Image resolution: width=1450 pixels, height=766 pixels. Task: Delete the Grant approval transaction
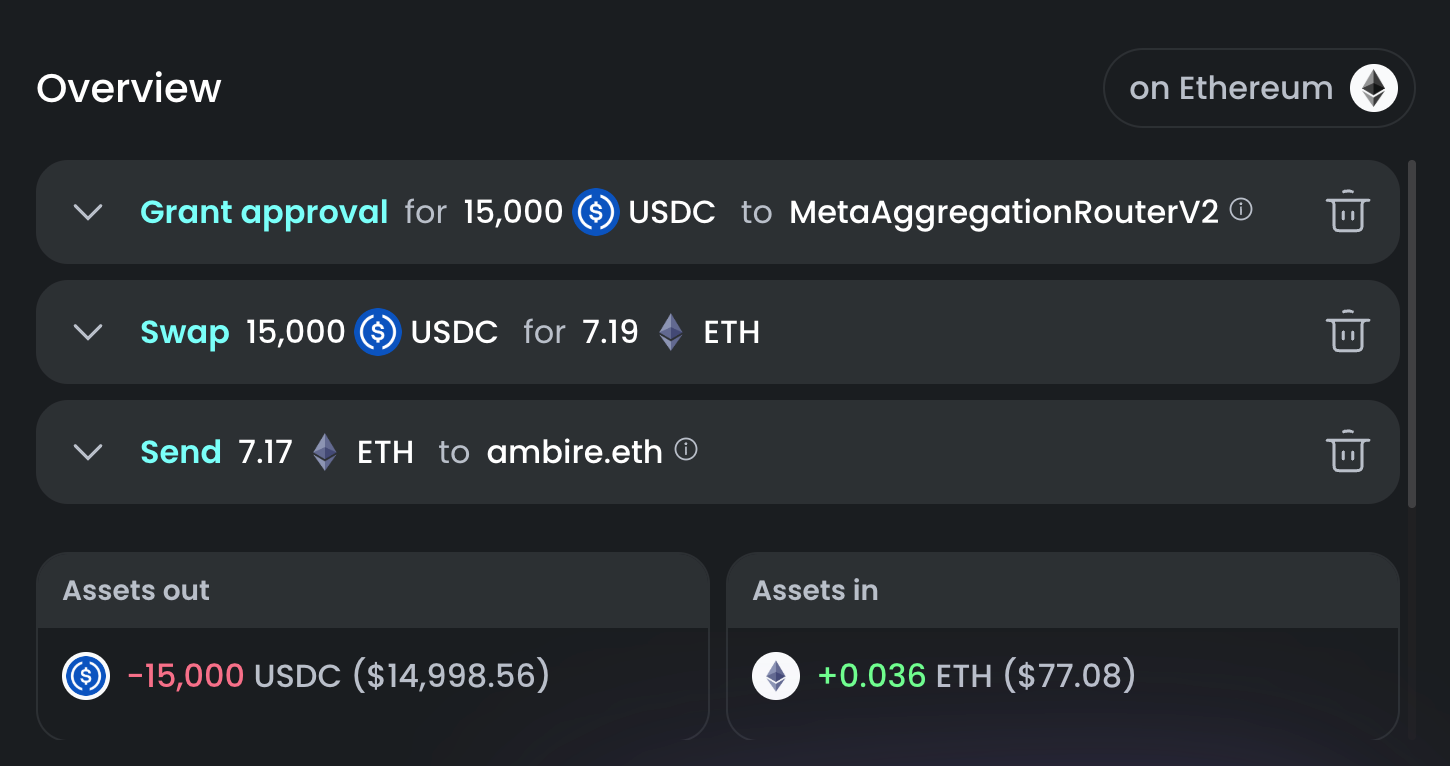coord(1347,212)
